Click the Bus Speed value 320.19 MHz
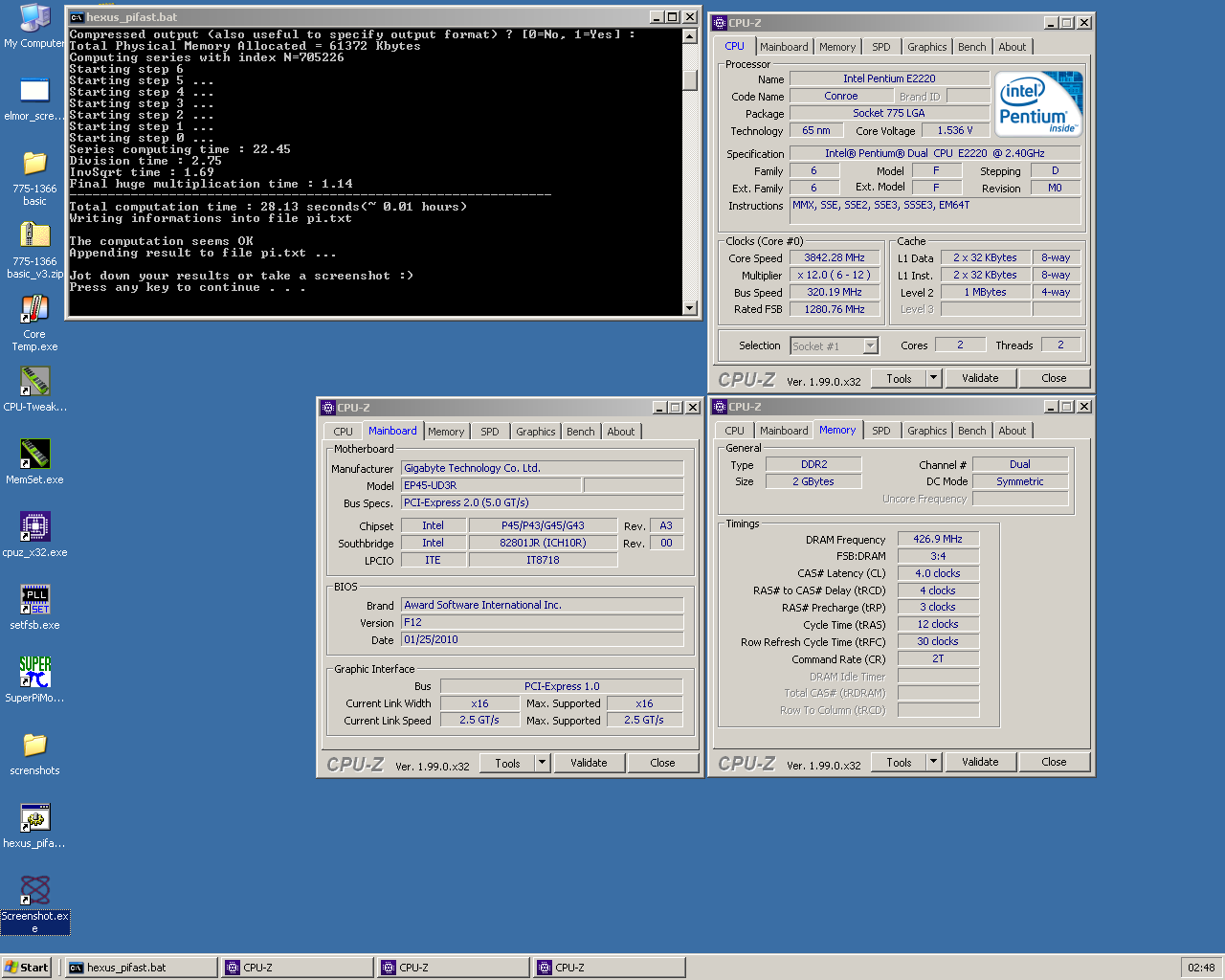This screenshot has height=980, width=1225. click(835, 293)
